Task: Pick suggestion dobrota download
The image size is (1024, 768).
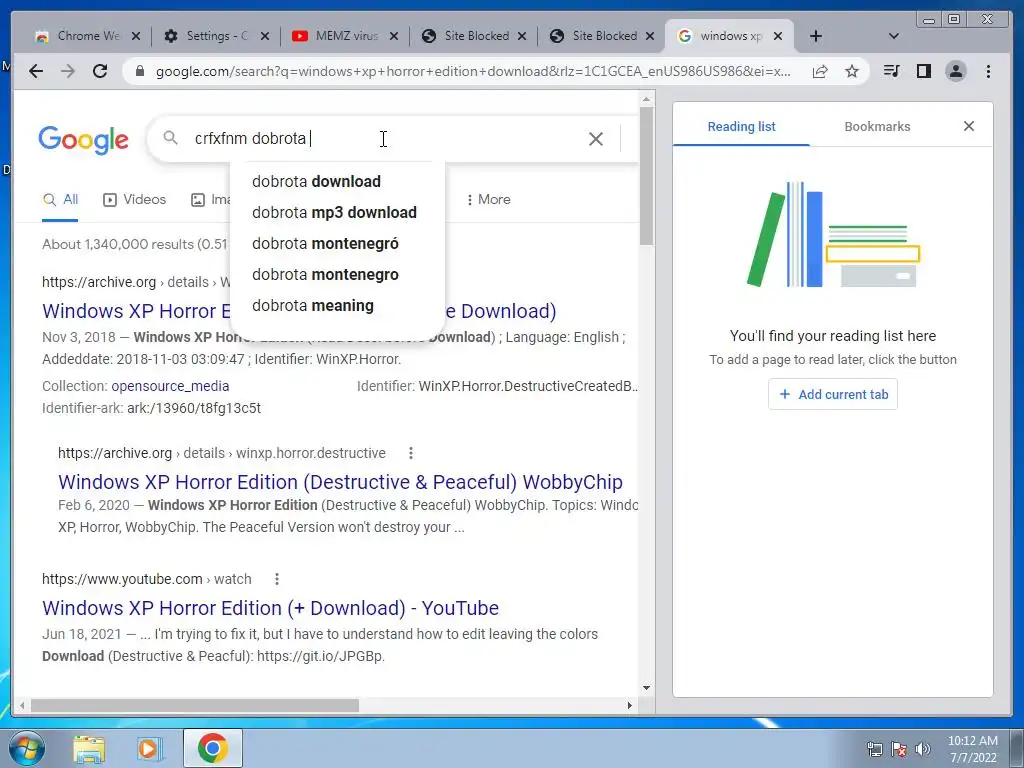Action: [x=337, y=181]
